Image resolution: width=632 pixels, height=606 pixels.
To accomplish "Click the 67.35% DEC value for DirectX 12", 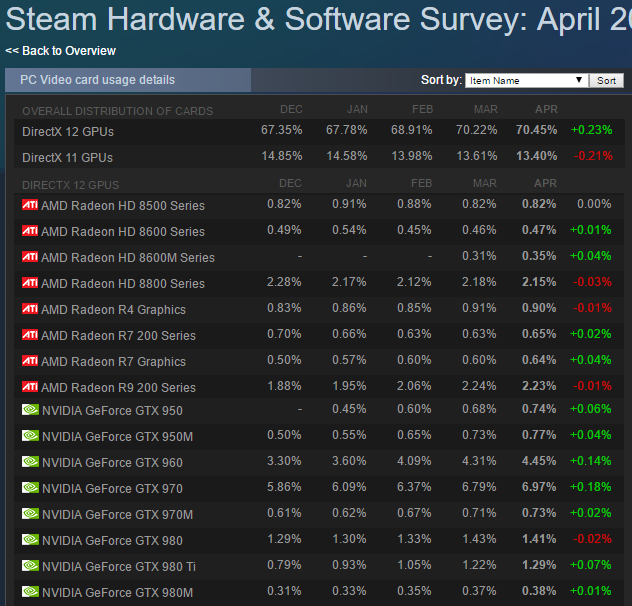I will (281, 130).
